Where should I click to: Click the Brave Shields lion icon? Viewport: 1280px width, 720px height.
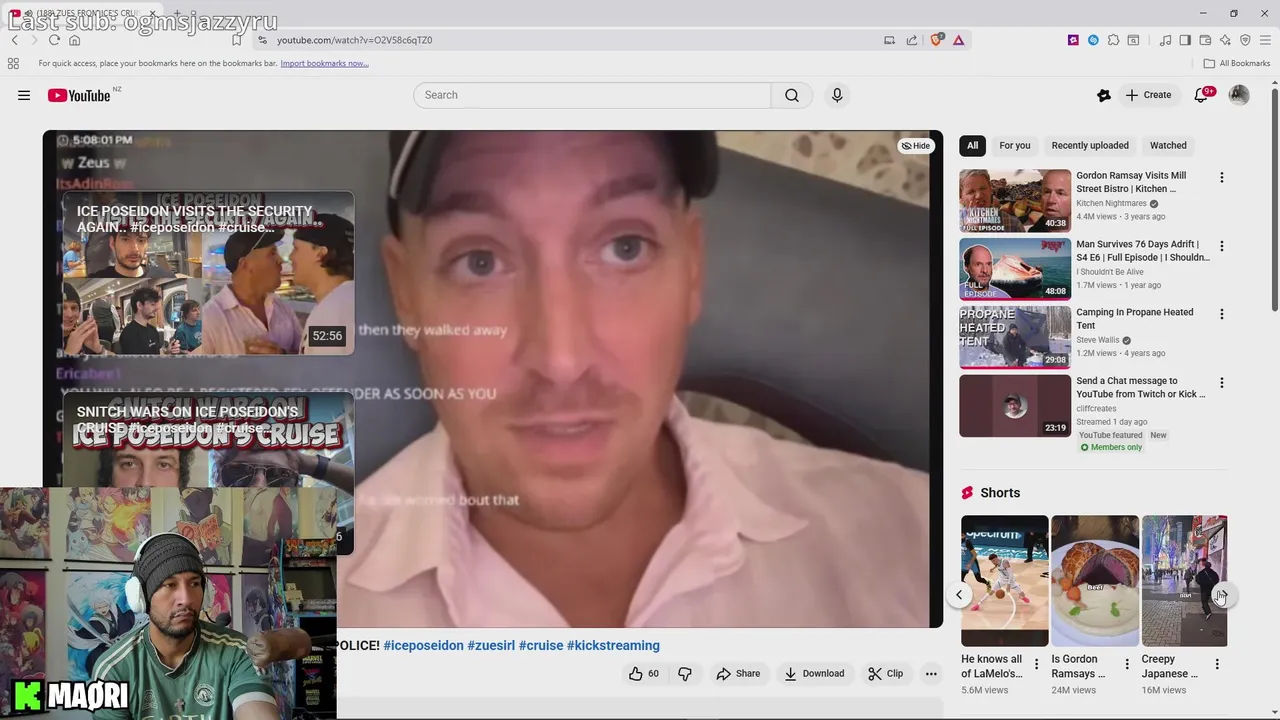936,40
